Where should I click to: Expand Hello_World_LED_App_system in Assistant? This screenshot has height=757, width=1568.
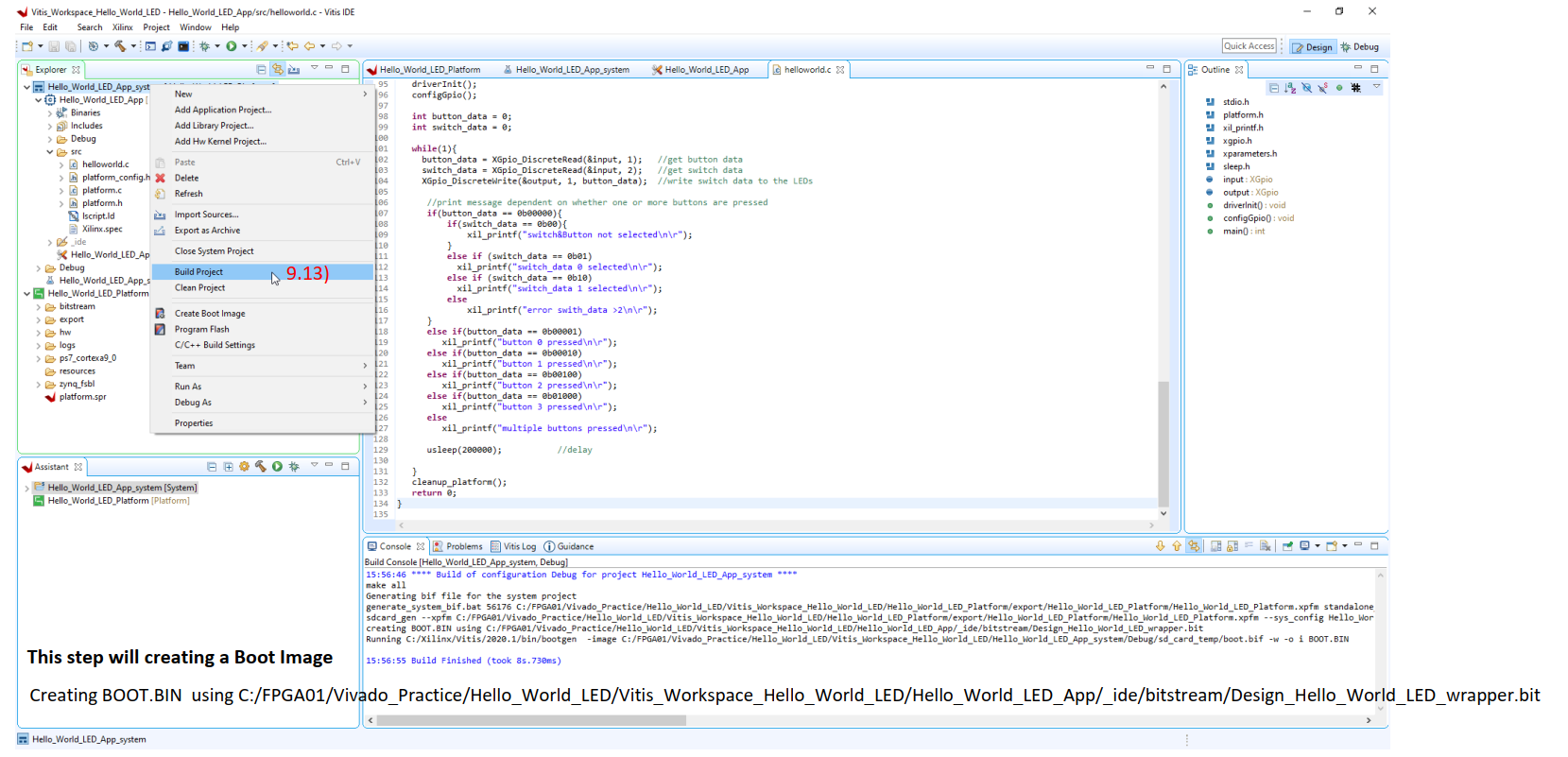point(27,489)
